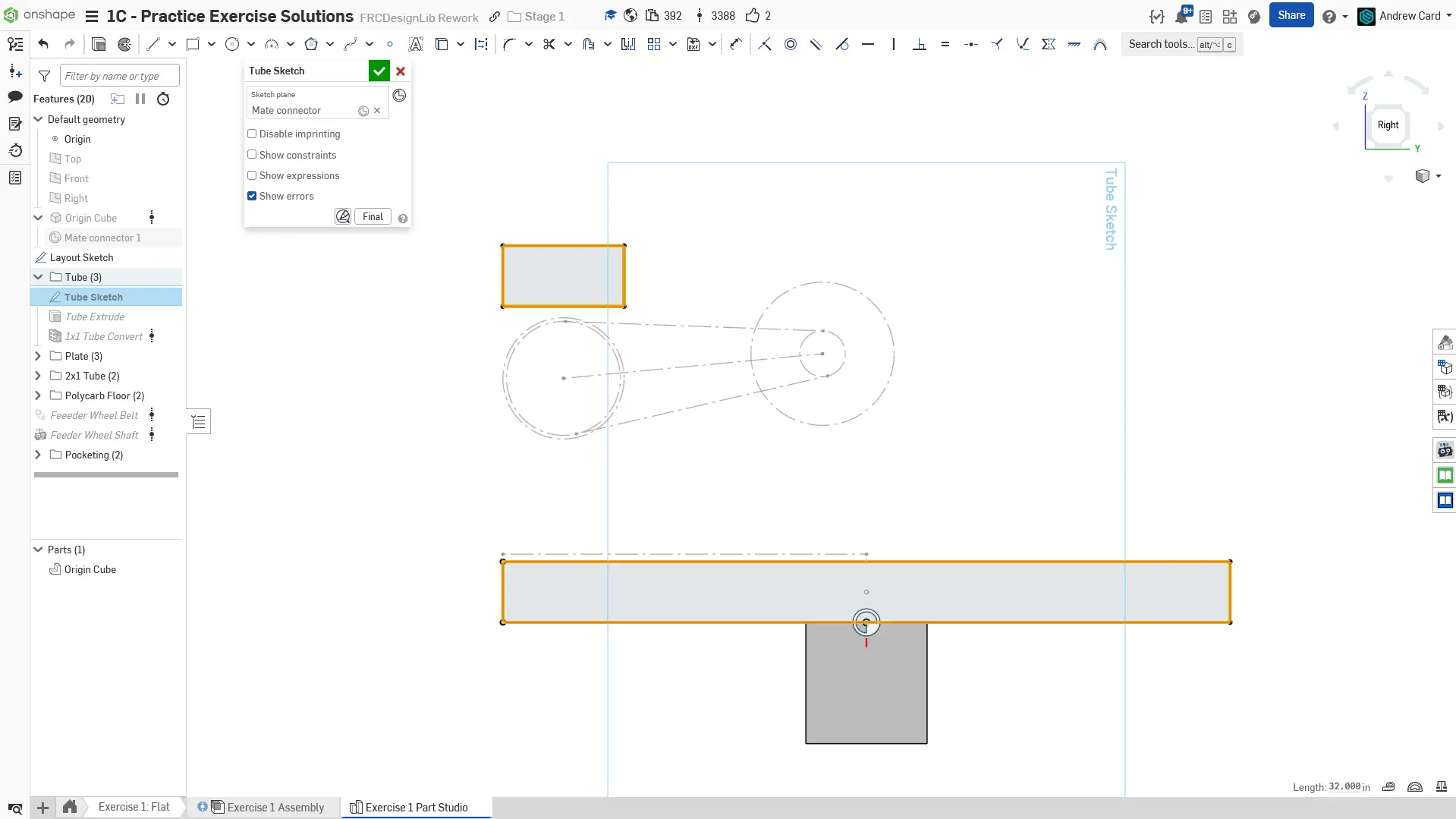1456x819 pixels.
Task: Toggle Show constraints checkbox
Action: (252, 155)
